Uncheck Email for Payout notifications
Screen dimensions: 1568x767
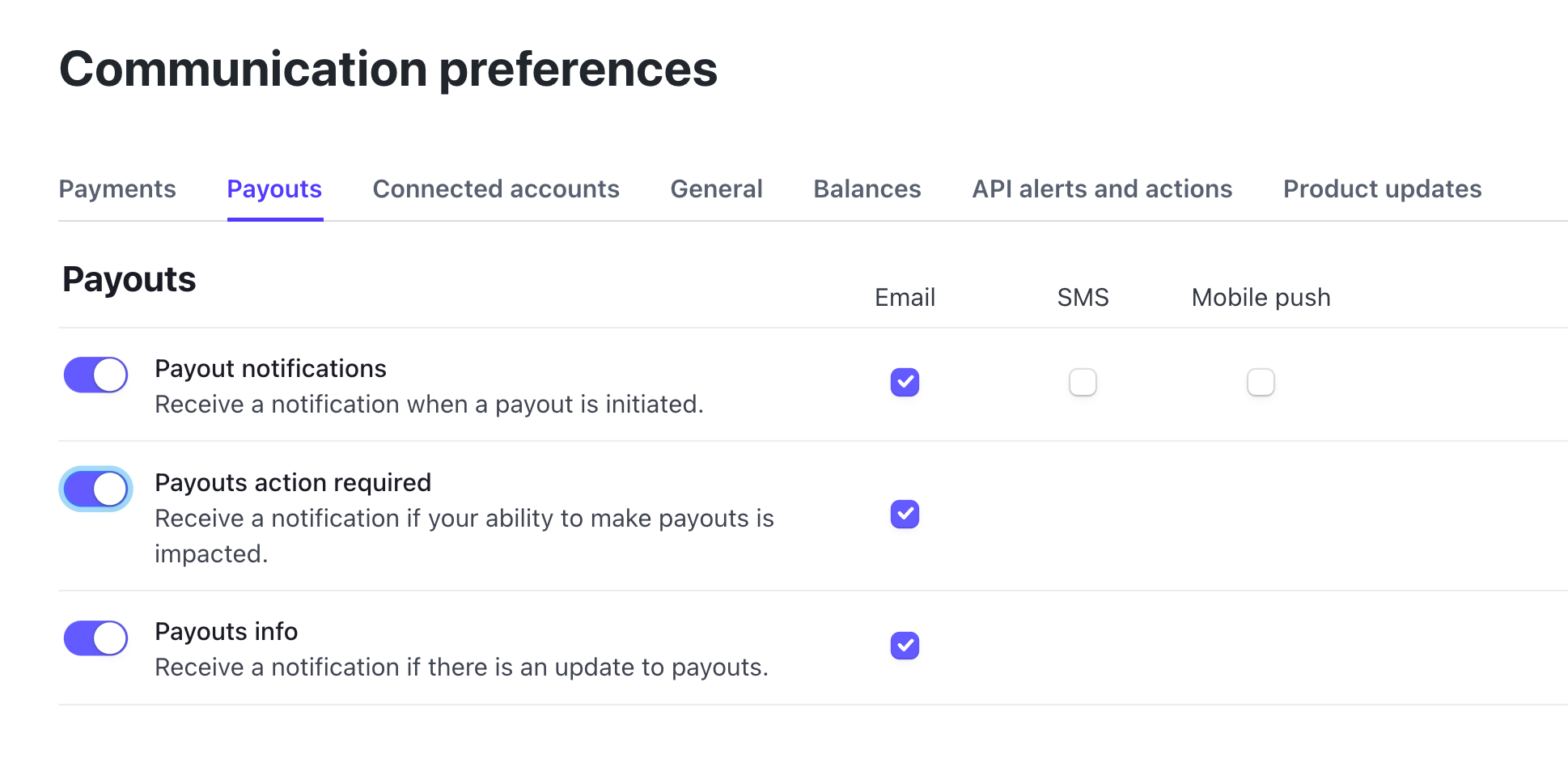point(905,382)
